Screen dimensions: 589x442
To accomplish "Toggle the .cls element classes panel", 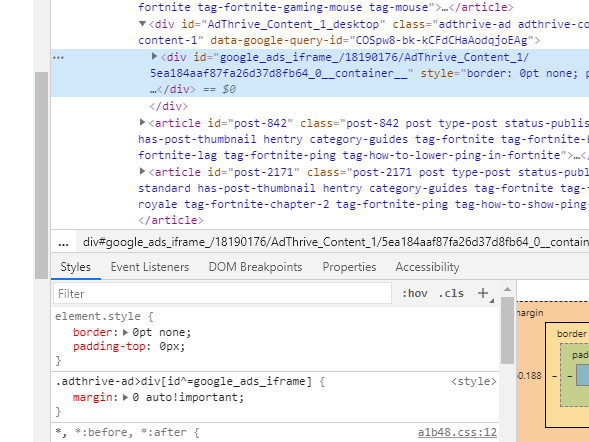I will tap(451, 293).
